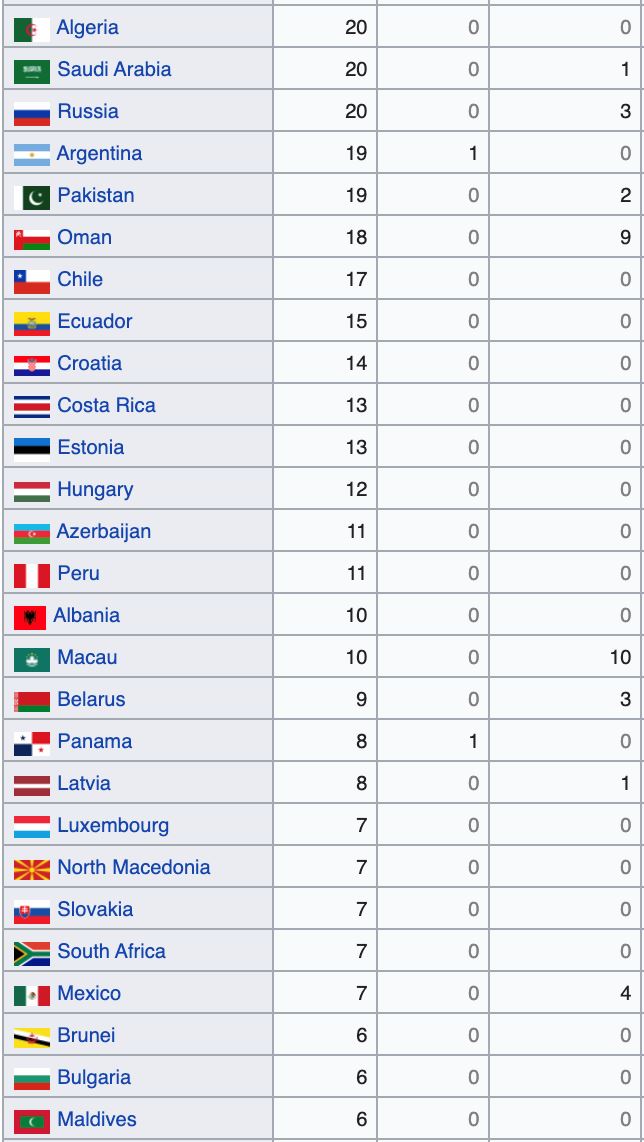Open the Azerbaijan link

104,532
